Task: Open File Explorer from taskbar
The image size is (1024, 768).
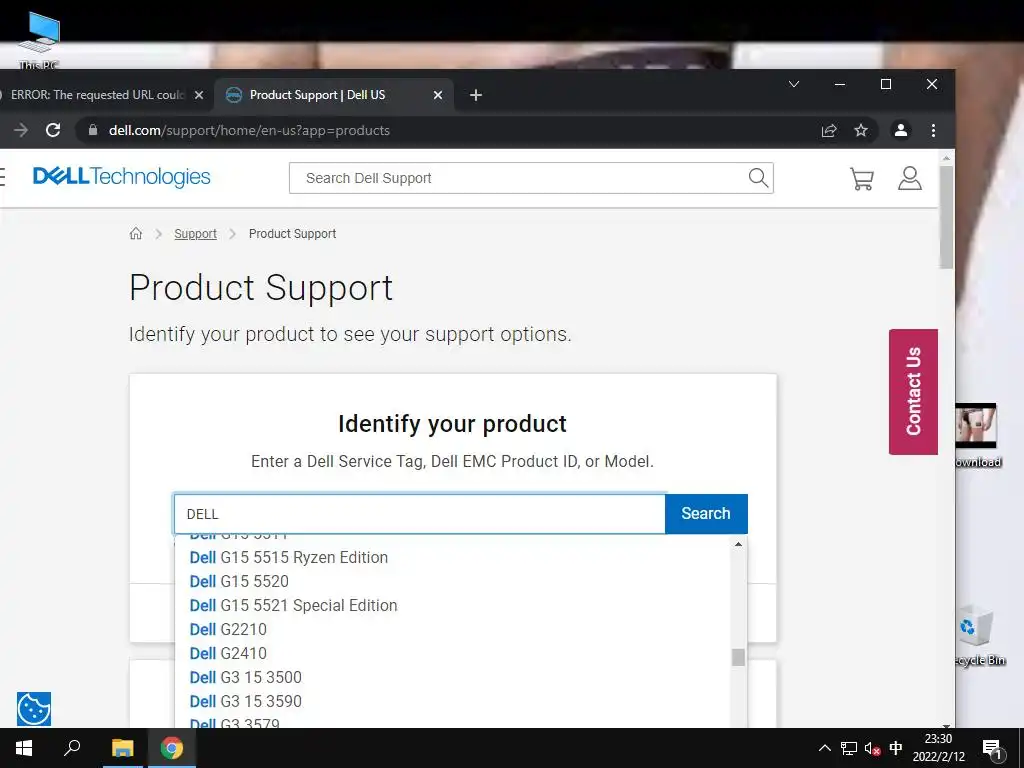Action: pos(122,748)
